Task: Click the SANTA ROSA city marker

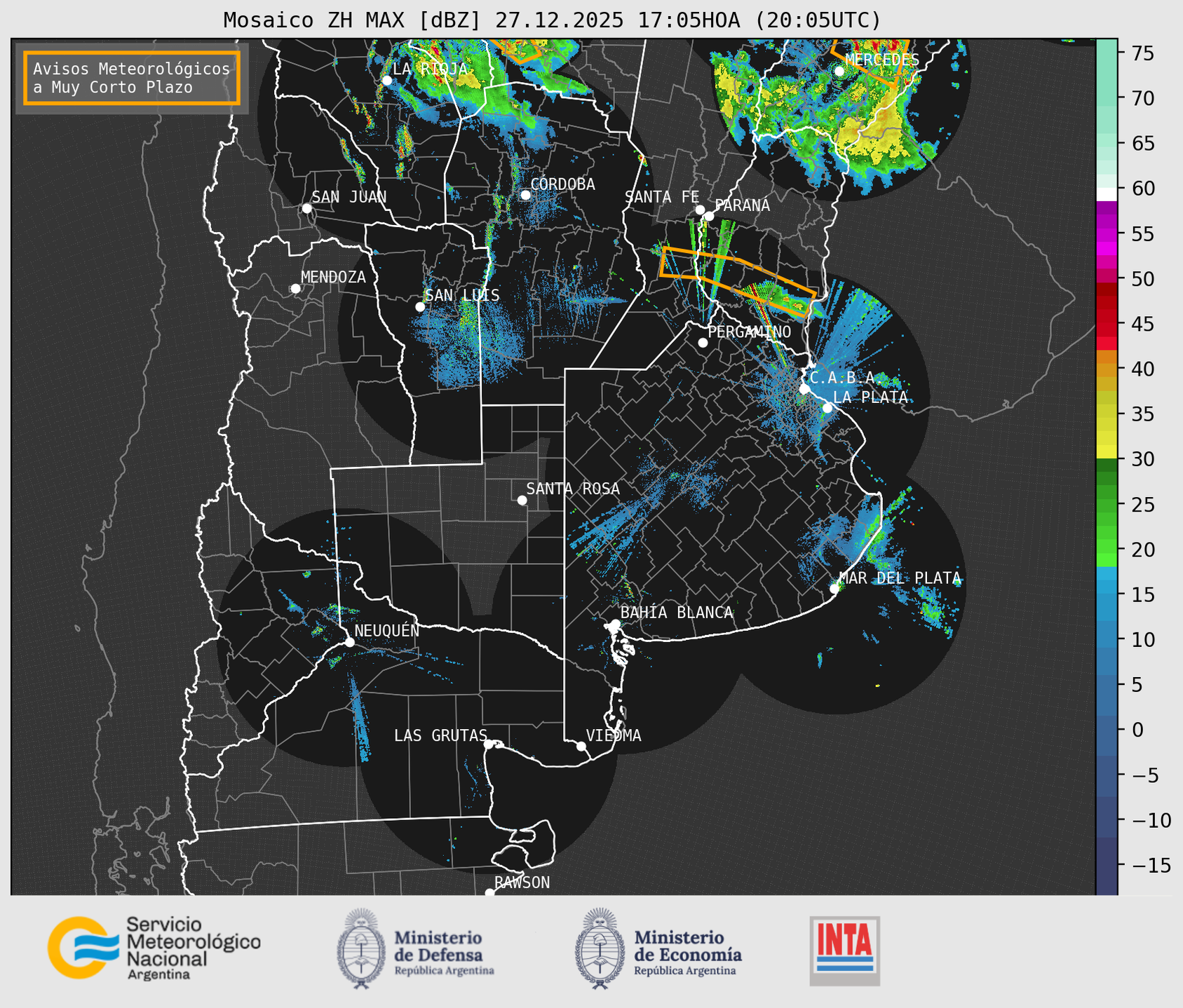Action: [522, 500]
